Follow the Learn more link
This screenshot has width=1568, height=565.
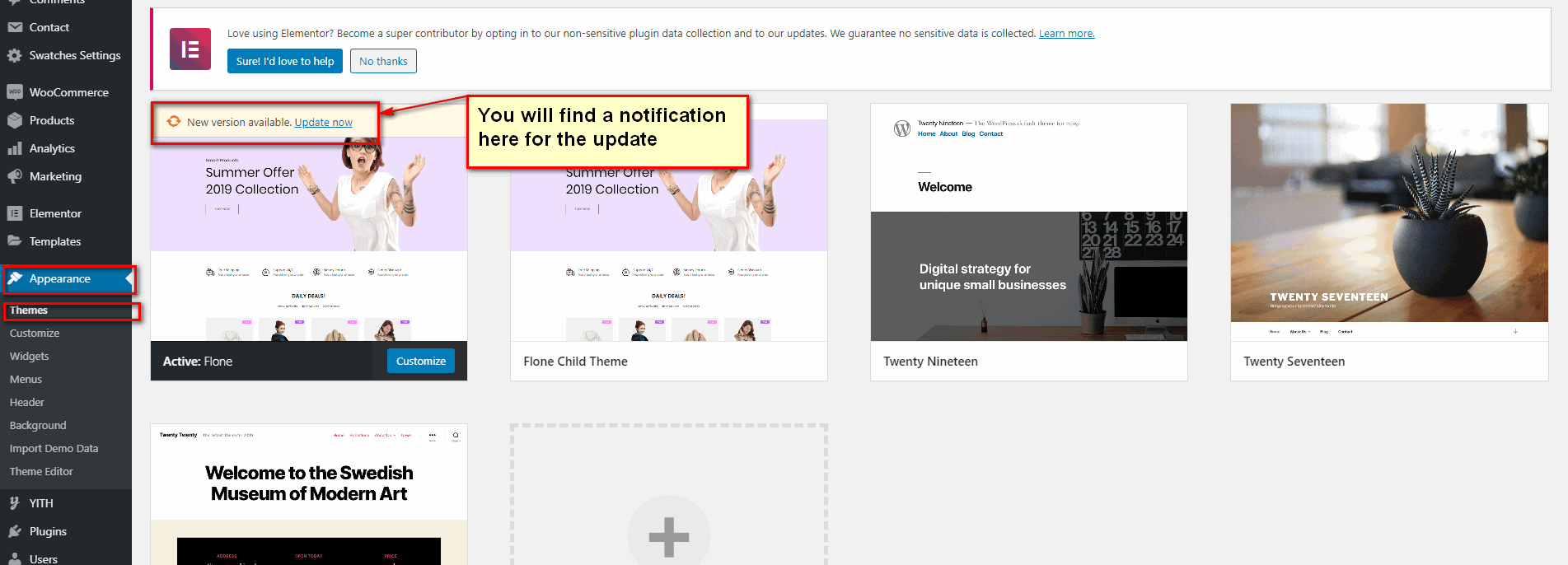tap(1066, 34)
